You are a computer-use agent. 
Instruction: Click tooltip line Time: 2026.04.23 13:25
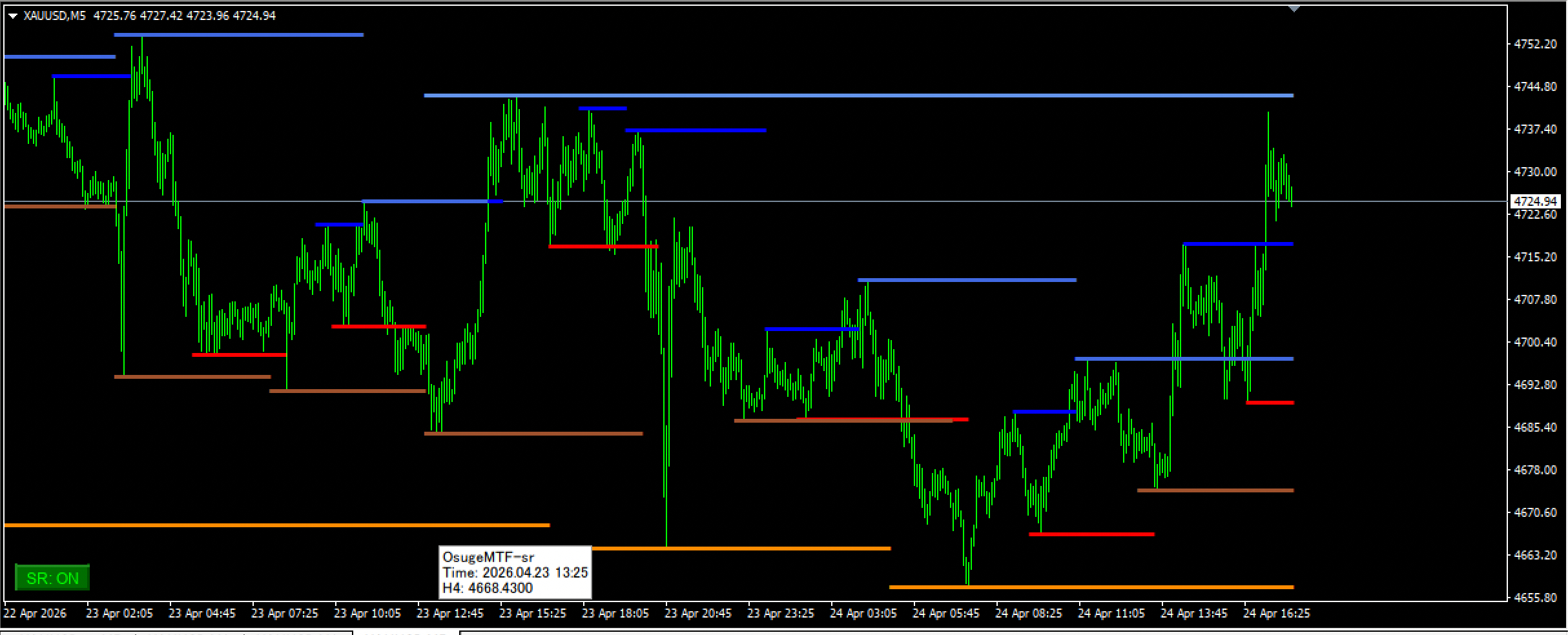point(515,572)
